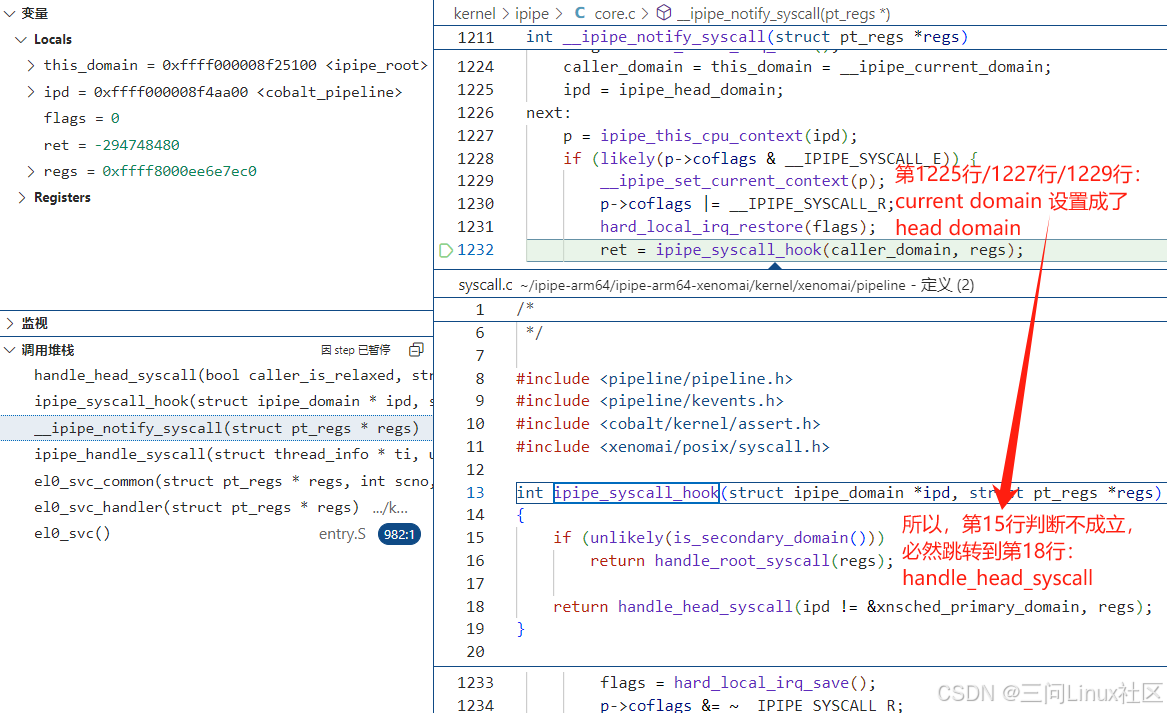Viewport: 1167px width, 713px height.
Task: Click ipipe_syscall_hook on line 13
Action: 636,493
